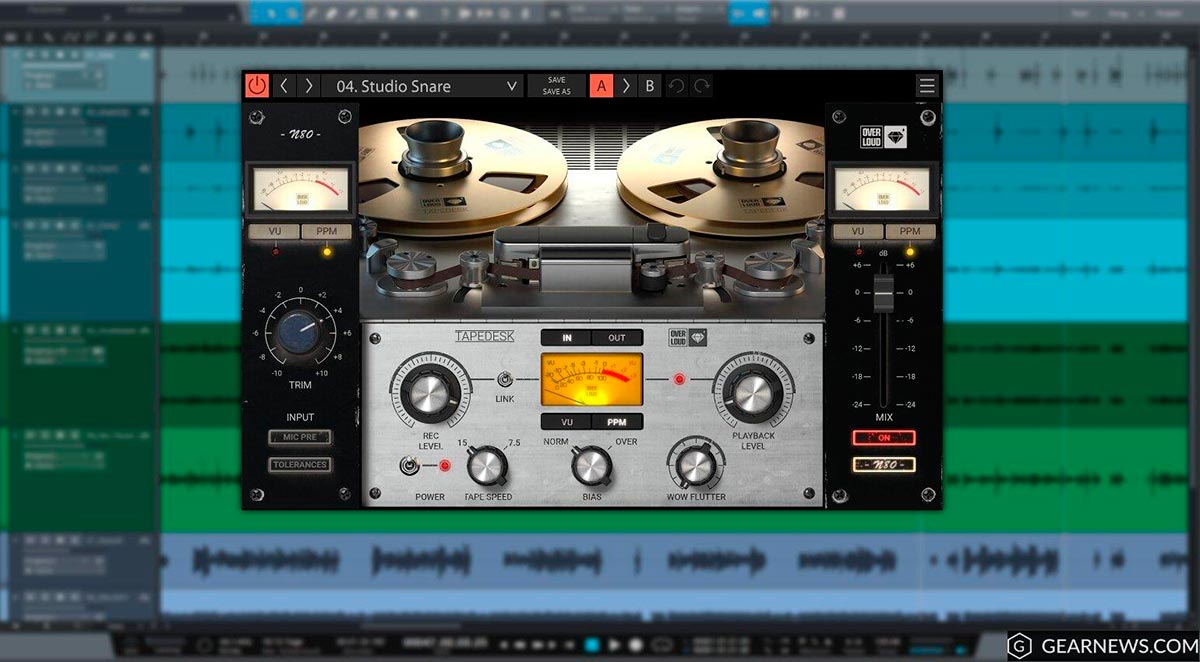The height and width of the screenshot is (662, 1200).
Task: Click the Overloud logo next to the OUT button
Action: [x=688, y=337]
